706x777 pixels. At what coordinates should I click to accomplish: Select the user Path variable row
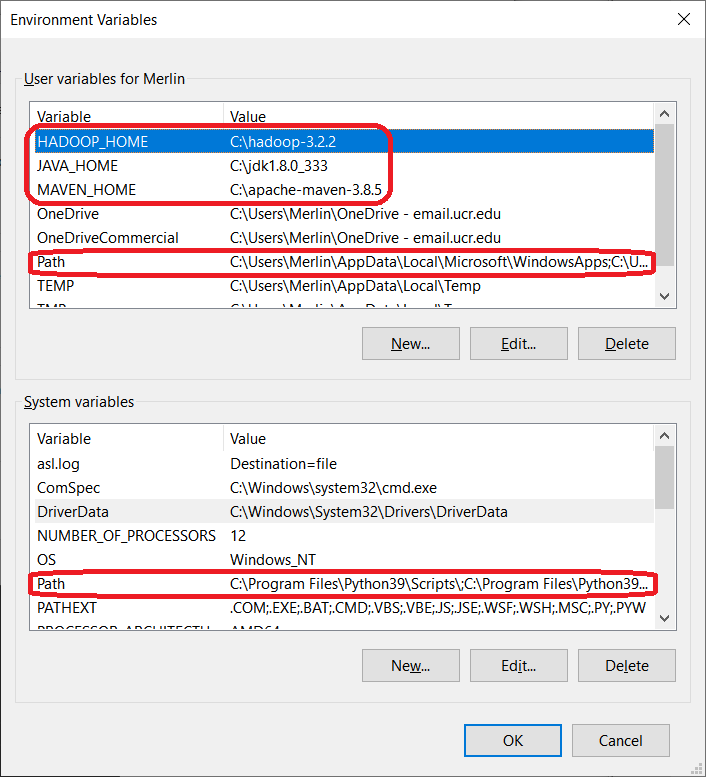[x=344, y=262]
